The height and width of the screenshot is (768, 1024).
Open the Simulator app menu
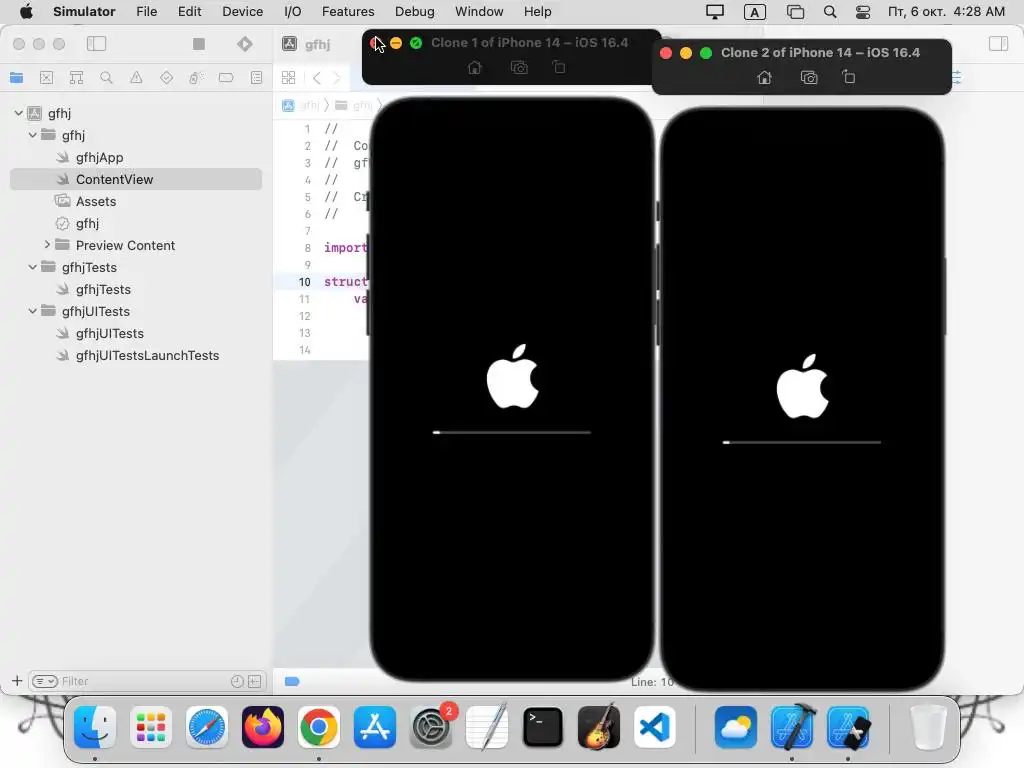pyautogui.click(x=84, y=12)
